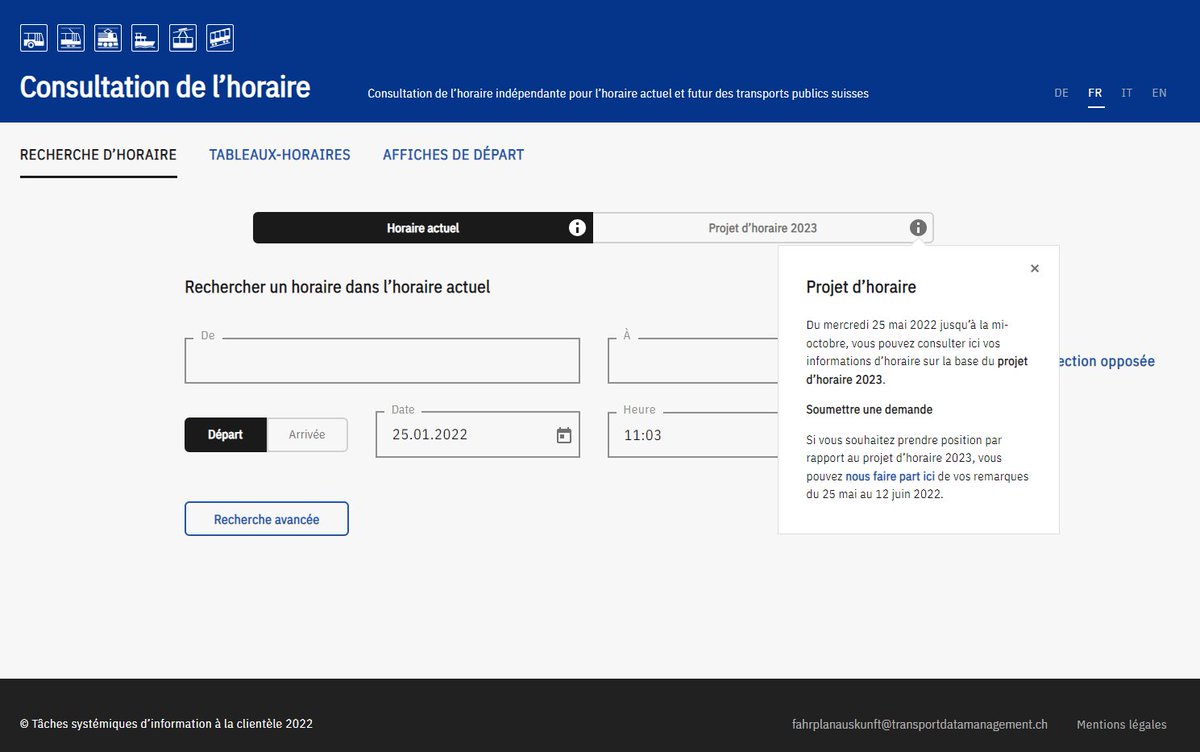The image size is (1200, 752).
Task: Choose the Arrivée option
Action: coord(307,435)
